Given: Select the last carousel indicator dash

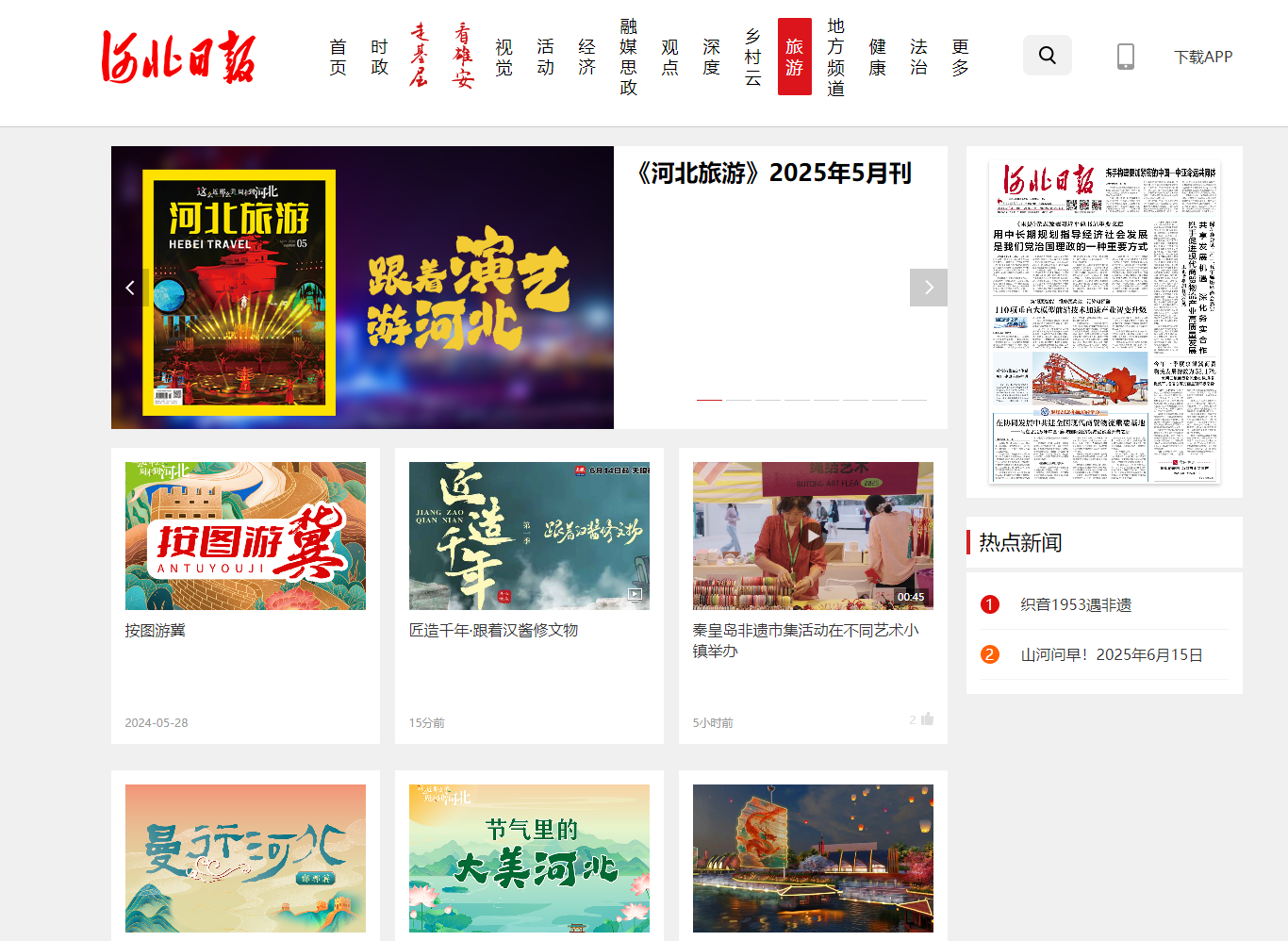Looking at the screenshot, I should pyautogui.click(x=914, y=400).
